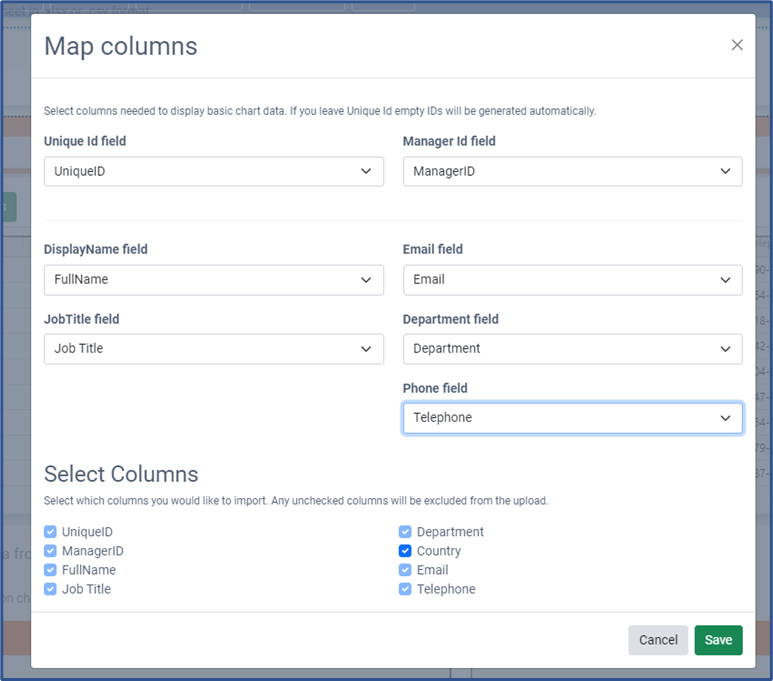Open the DisplayName field dropdown
The image size is (773, 681).
(x=213, y=280)
